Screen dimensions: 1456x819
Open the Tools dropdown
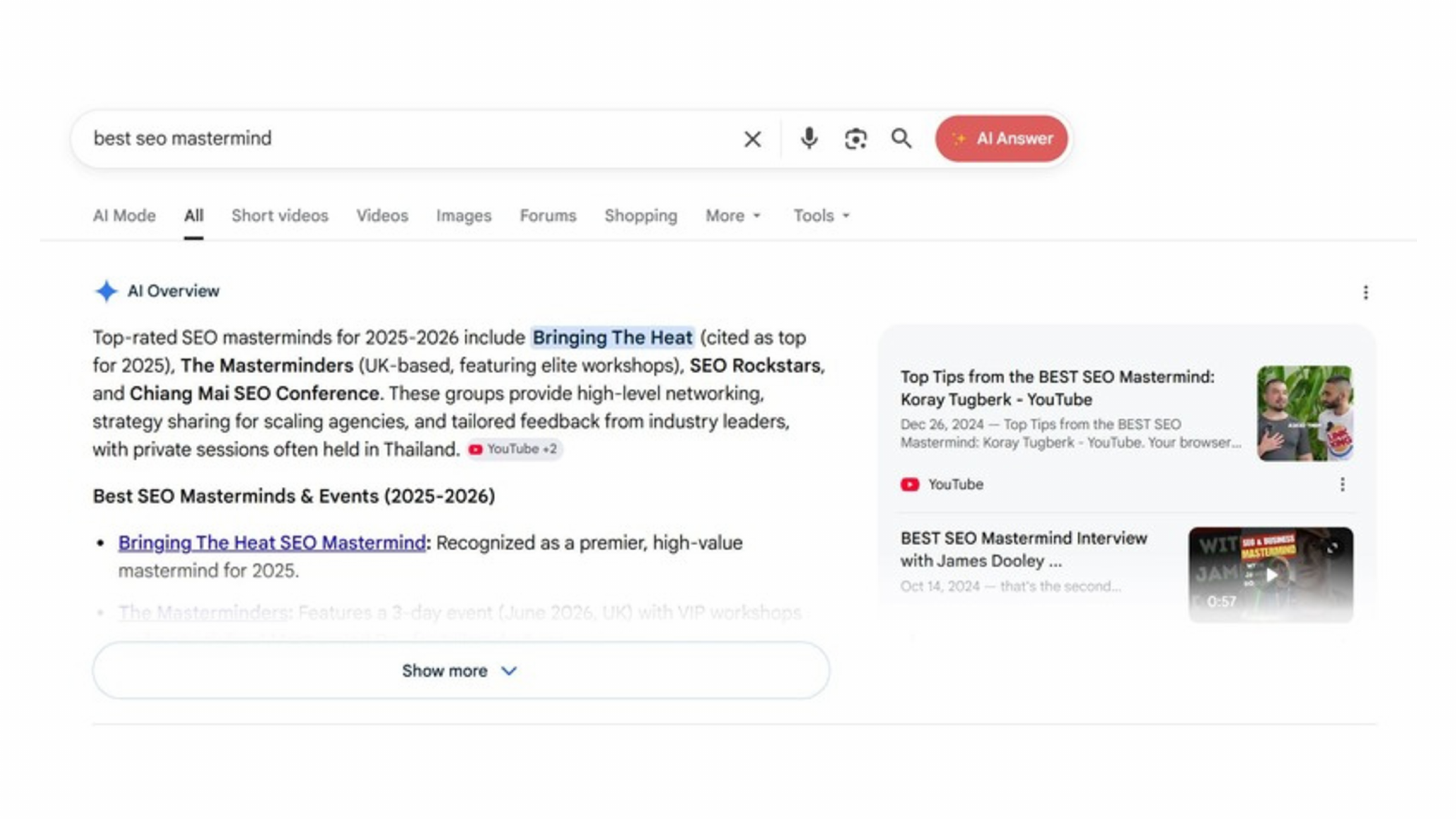click(821, 216)
